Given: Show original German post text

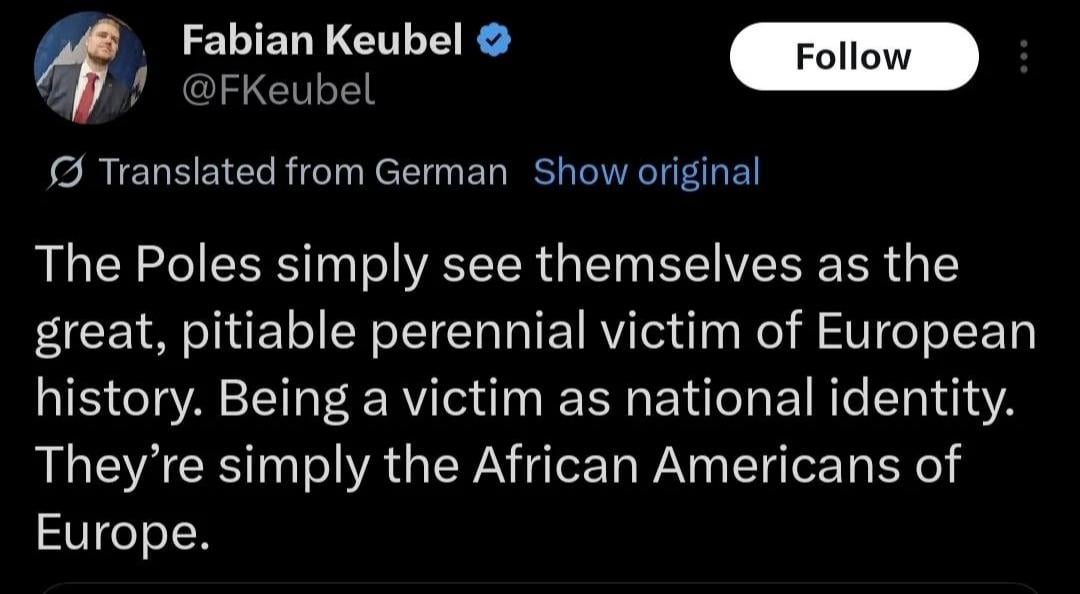Looking at the screenshot, I should coord(646,172).
